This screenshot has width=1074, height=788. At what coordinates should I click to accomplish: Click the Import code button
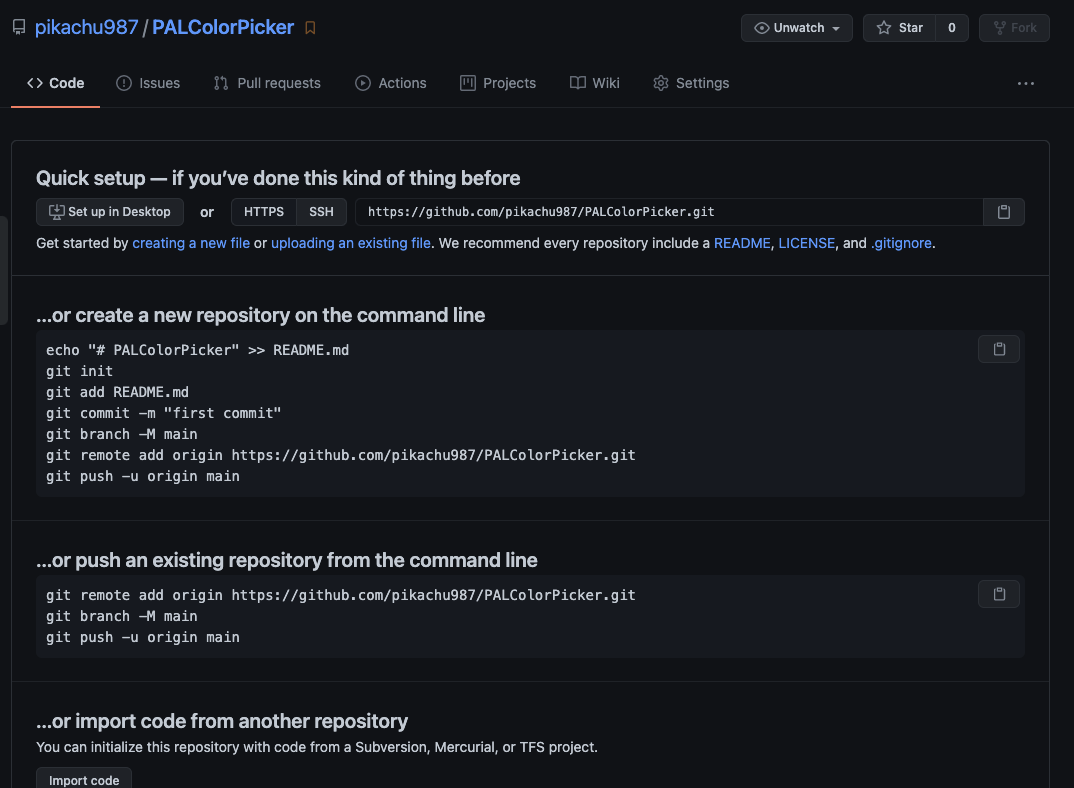pyautogui.click(x=84, y=780)
